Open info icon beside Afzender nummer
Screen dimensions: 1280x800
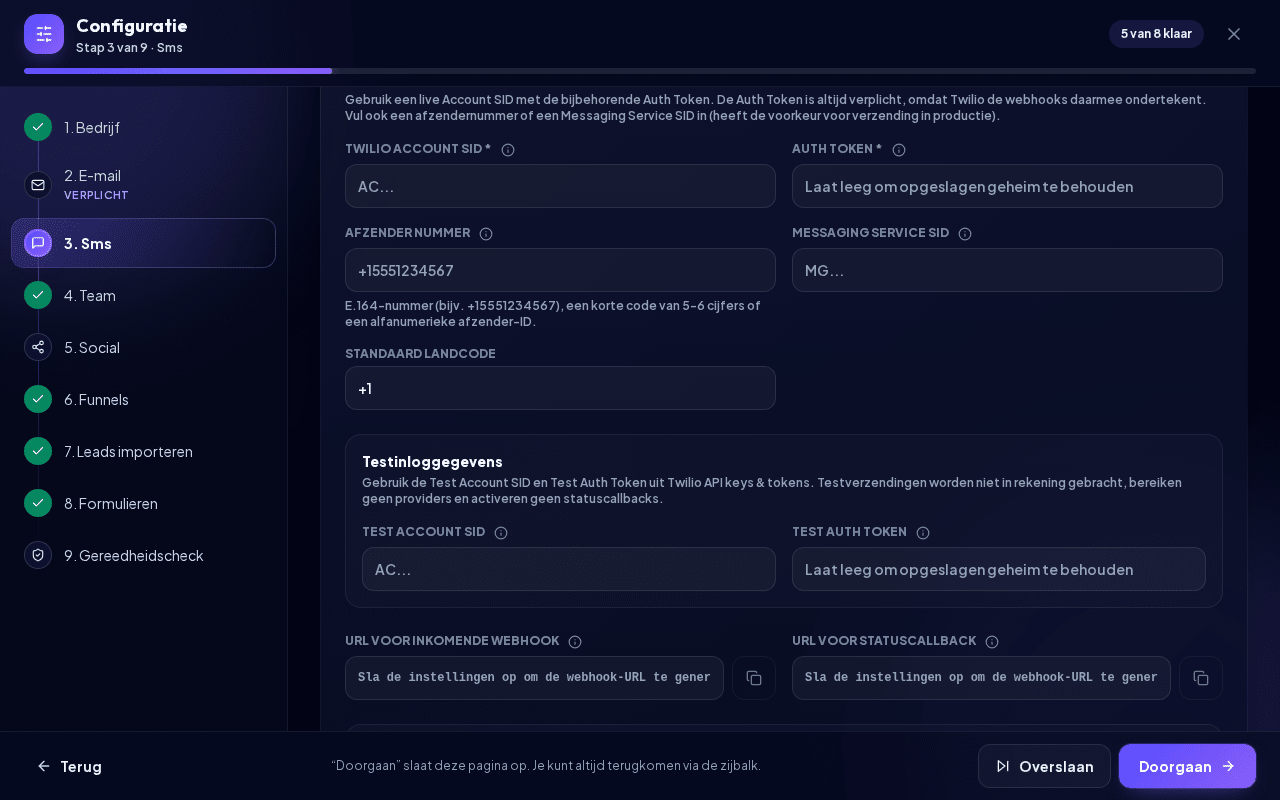(486, 234)
